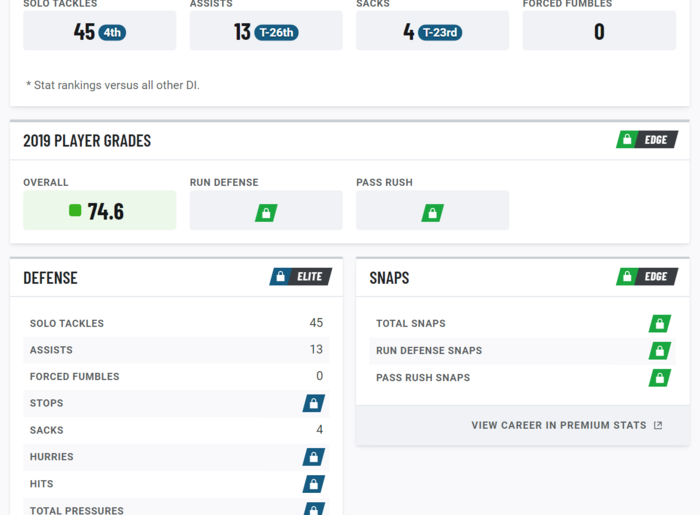
Task: Click the 'PASS RUSH SNAPS' row label
Action: coord(423,378)
